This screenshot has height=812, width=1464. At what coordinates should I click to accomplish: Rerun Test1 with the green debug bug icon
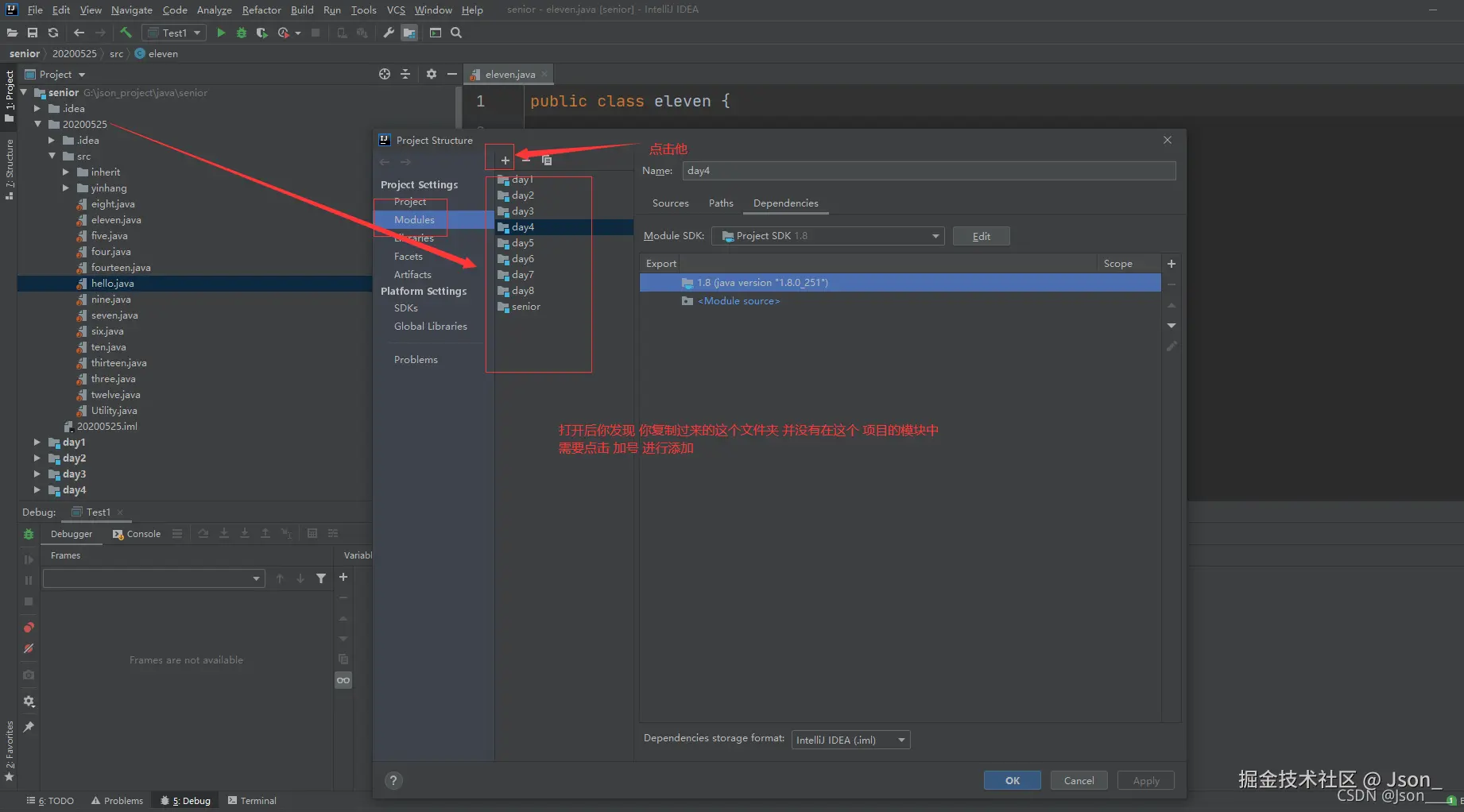click(x=29, y=535)
